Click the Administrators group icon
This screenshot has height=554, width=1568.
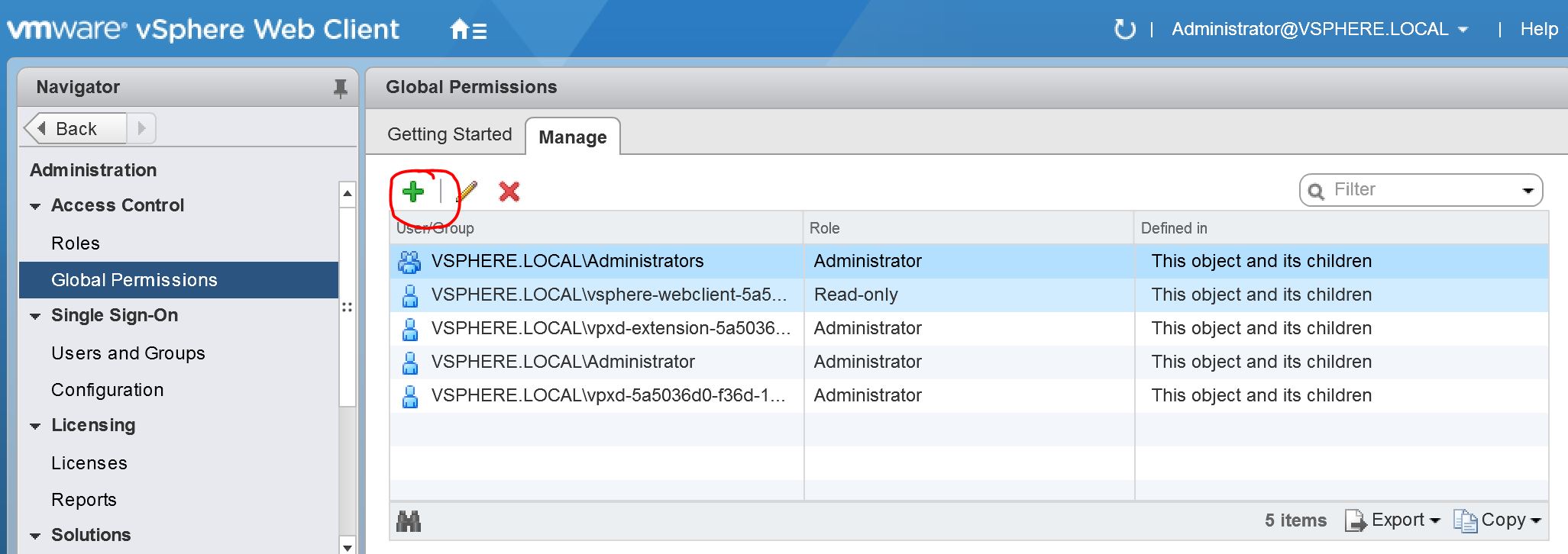409,262
